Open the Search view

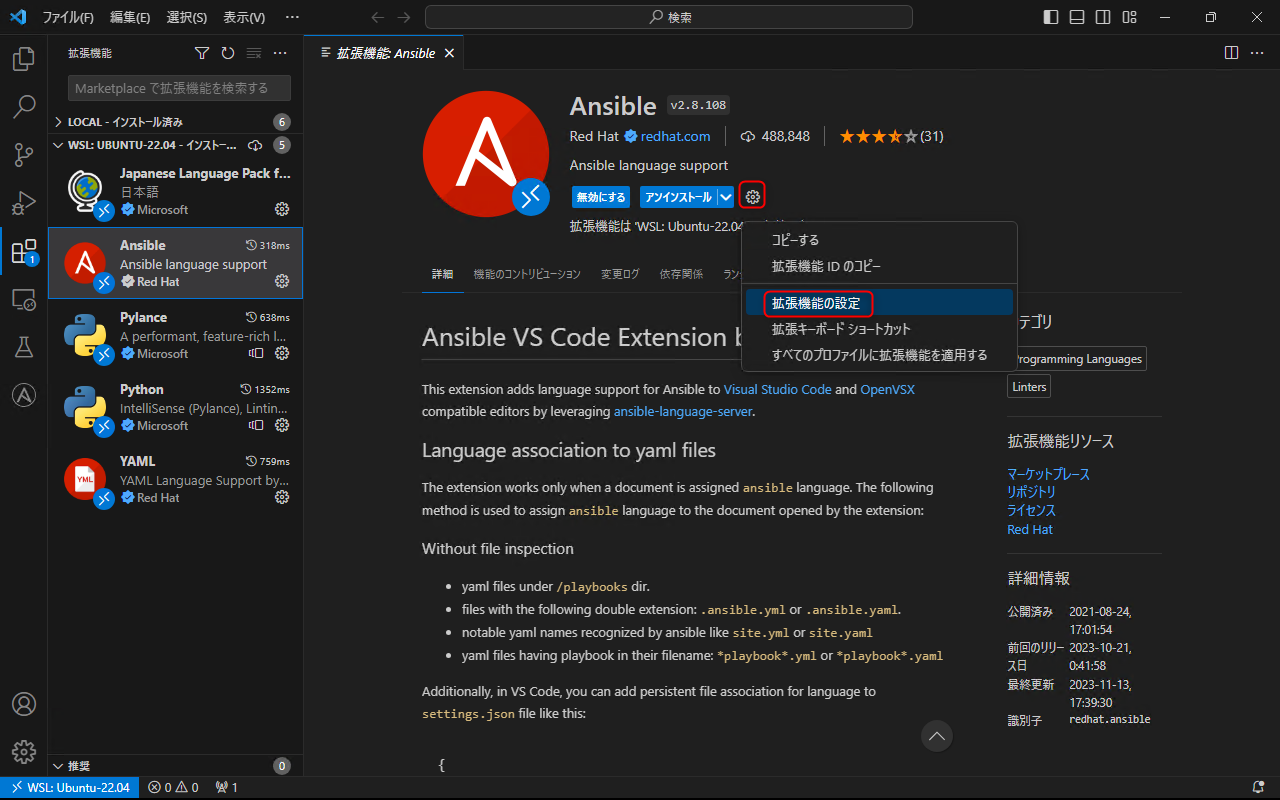24,107
